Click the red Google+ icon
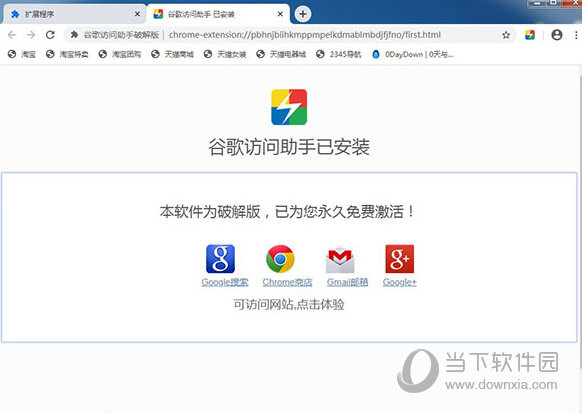Screen dimensions: 582x414 tap(400, 259)
